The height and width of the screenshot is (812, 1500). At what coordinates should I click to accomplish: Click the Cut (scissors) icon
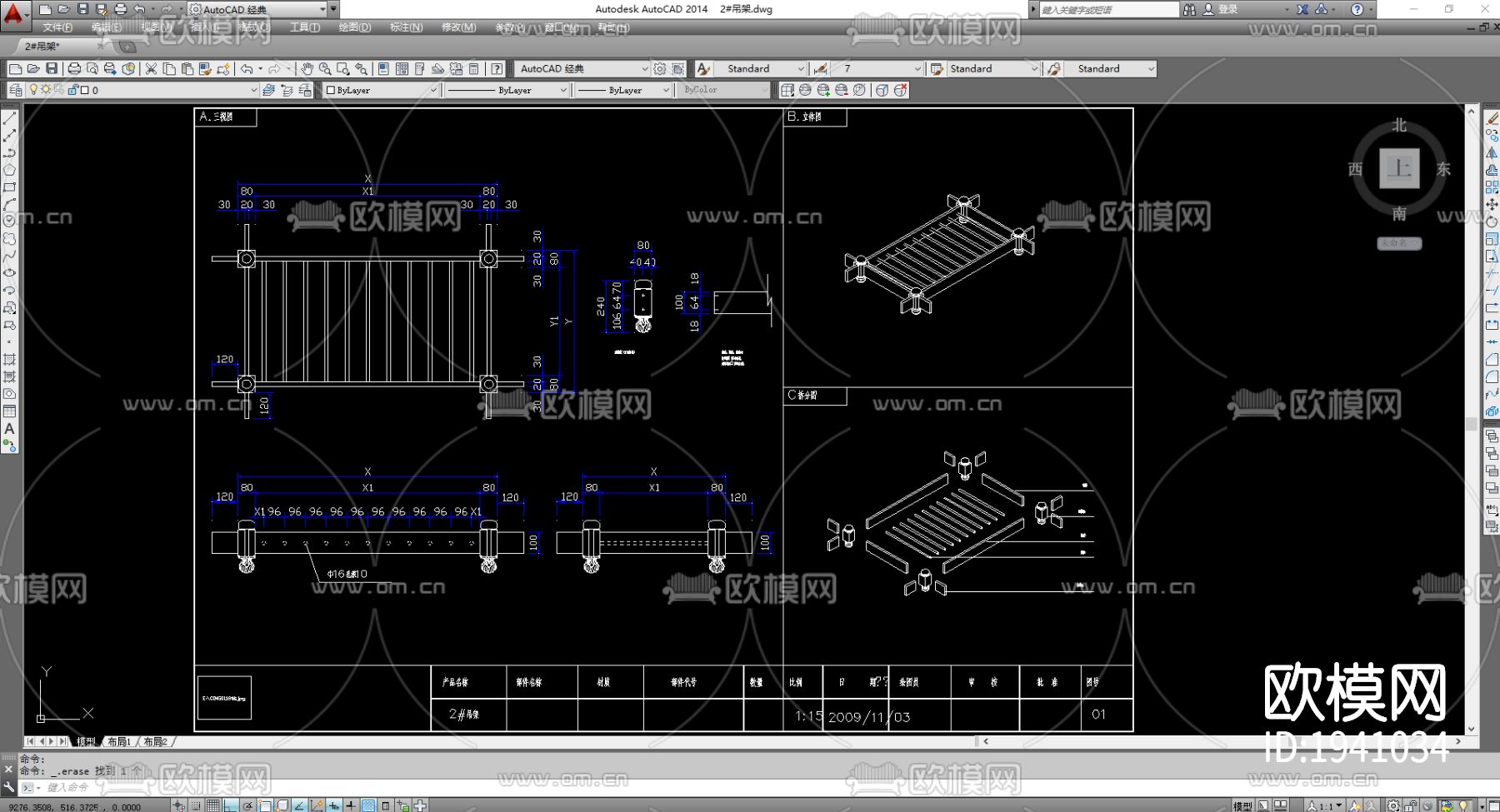(151, 68)
